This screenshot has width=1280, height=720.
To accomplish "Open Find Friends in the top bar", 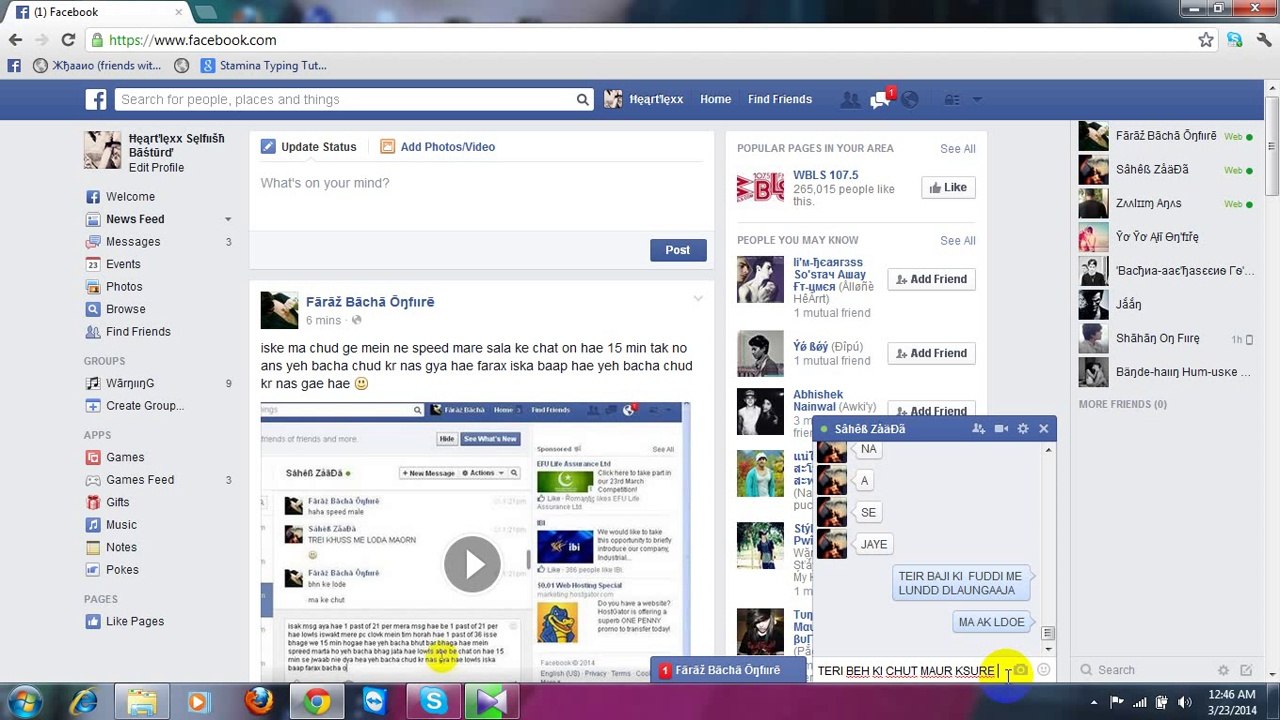I will click(x=780, y=99).
